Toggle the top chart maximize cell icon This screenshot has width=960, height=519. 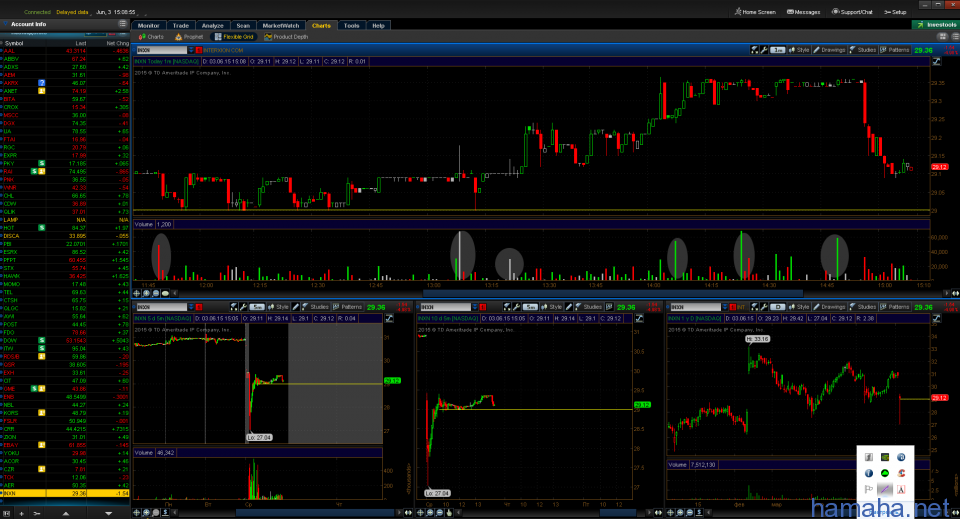click(x=936, y=61)
